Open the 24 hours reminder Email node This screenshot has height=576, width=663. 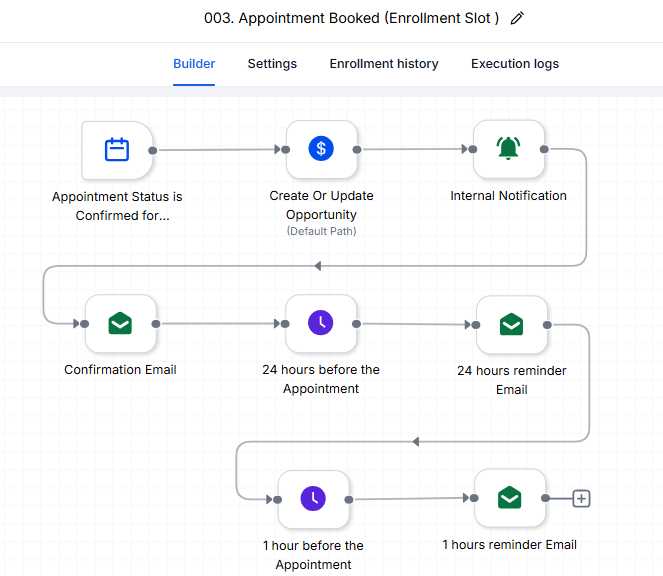[512, 324]
